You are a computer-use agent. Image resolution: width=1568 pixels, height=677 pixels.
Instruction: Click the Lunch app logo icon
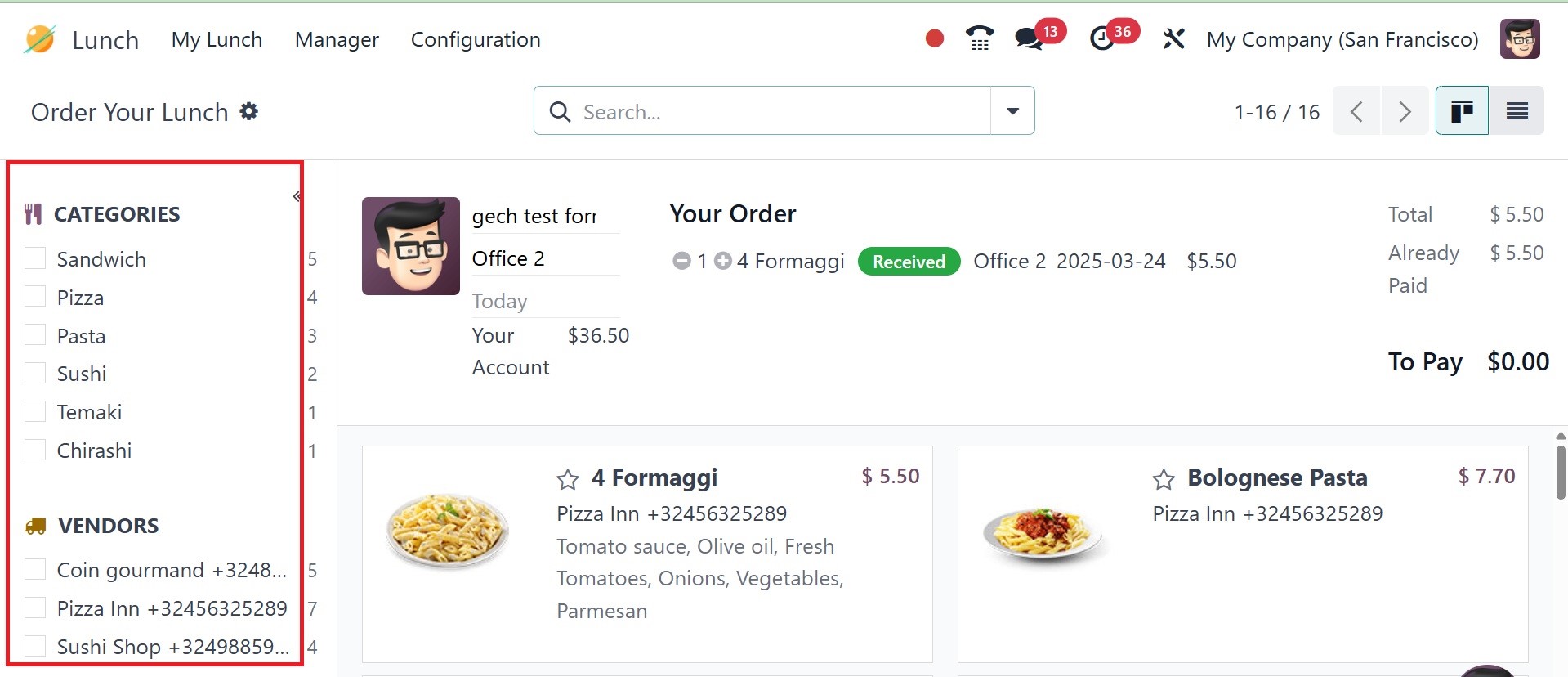point(39,39)
